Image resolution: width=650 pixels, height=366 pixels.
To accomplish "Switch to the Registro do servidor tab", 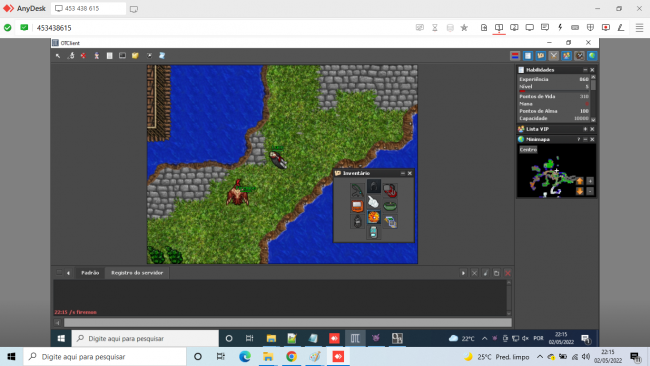I will (137, 273).
